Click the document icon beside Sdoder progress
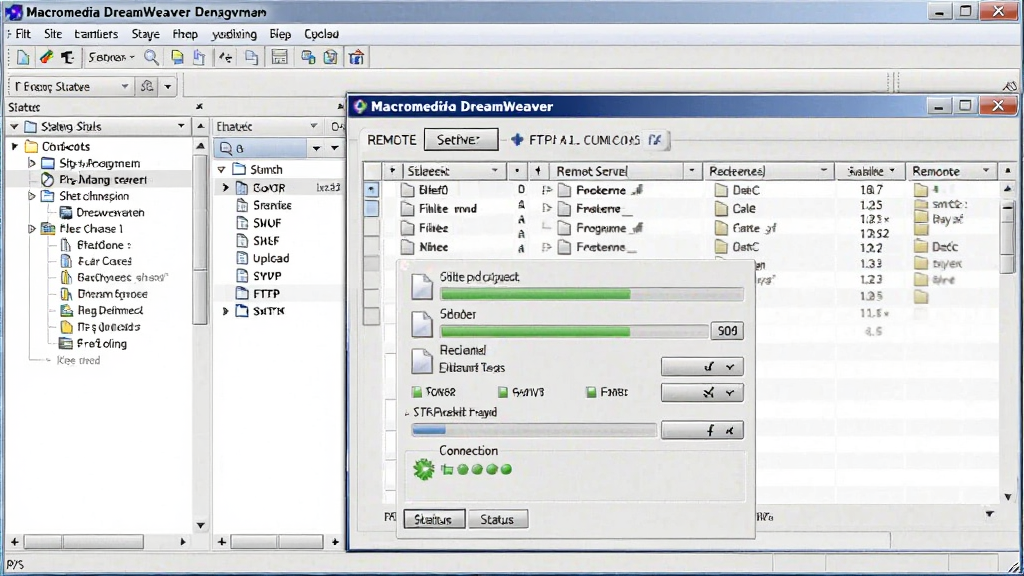Viewport: 1024px width, 576px height. point(422,323)
